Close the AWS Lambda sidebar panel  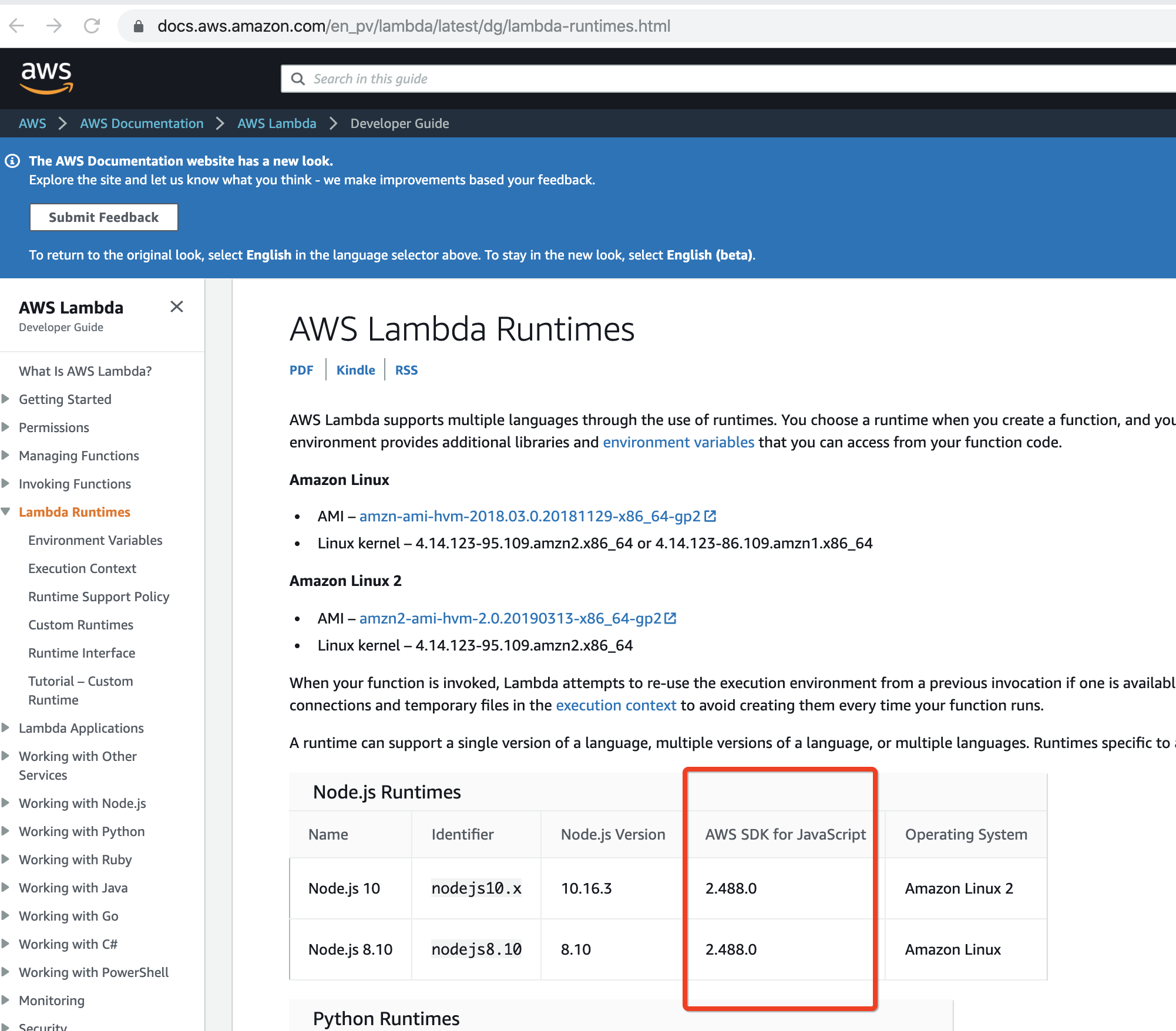tap(177, 306)
